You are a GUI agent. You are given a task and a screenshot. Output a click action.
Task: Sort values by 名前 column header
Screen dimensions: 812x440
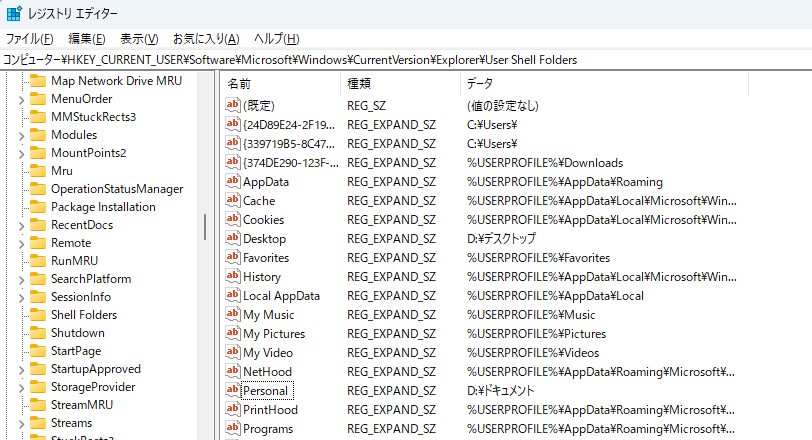coord(281,84)
